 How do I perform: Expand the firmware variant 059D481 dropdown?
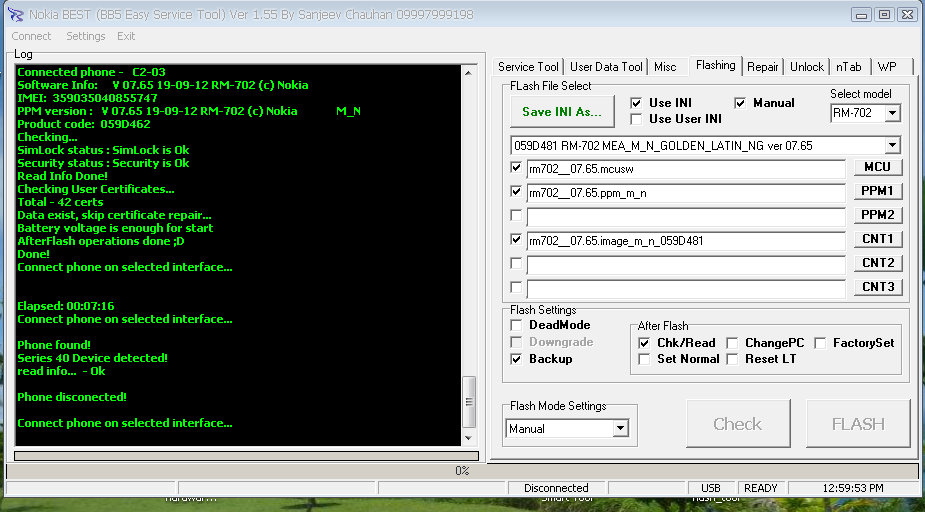[x=892, y=145]
